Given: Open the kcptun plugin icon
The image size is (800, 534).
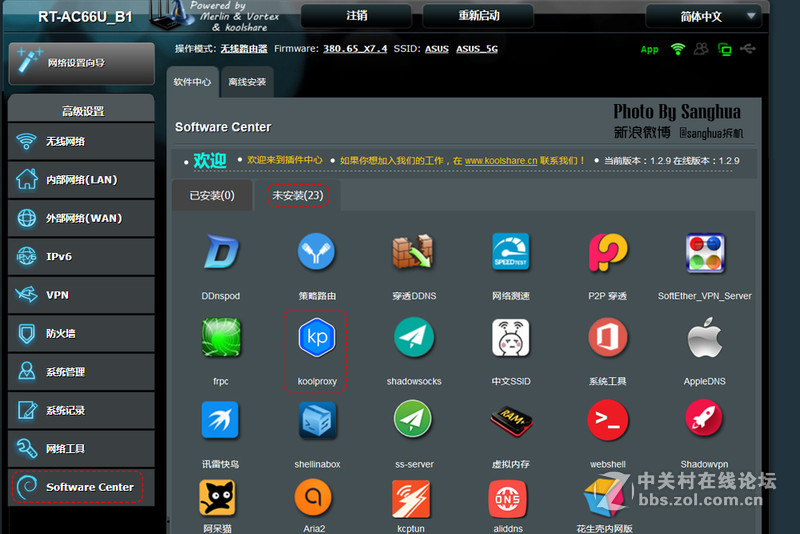Looking at the screenshot, I should coord(411,498).
